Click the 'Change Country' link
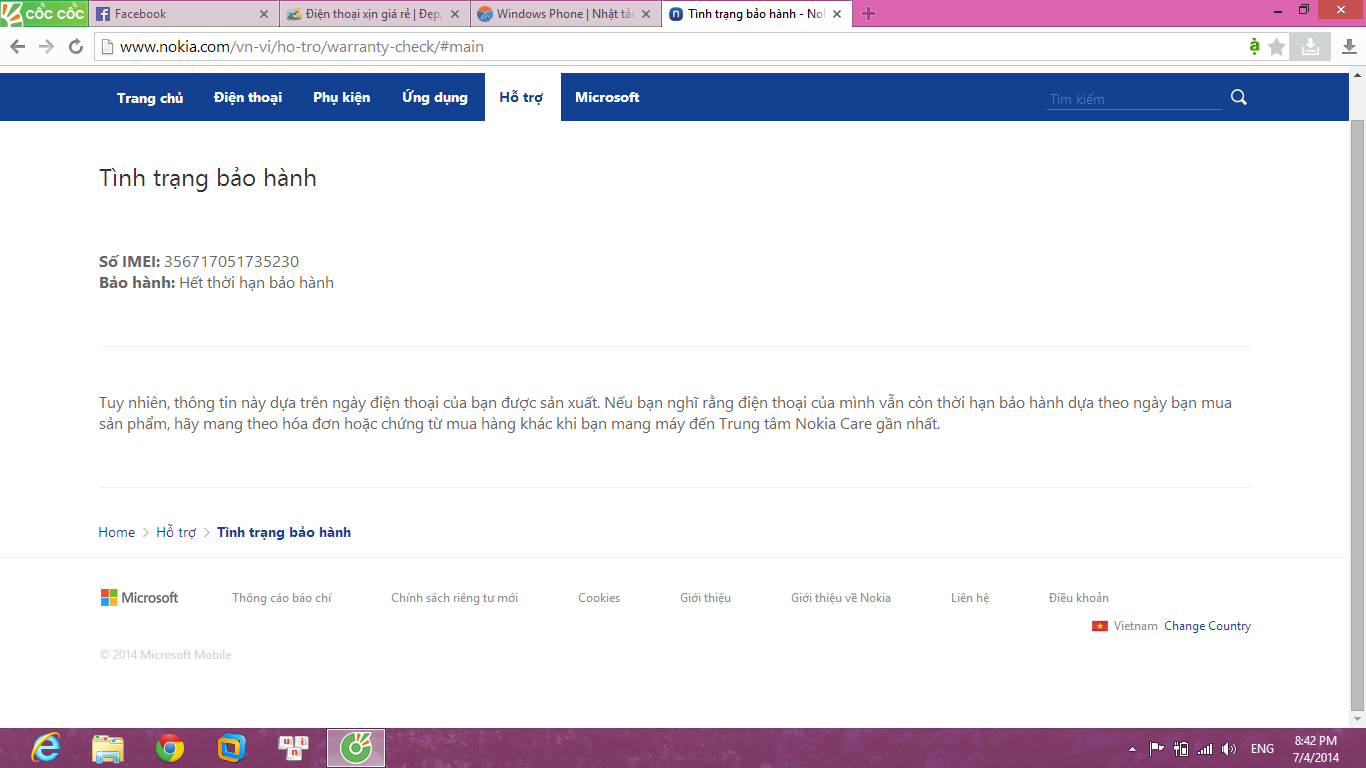The image size is (1366, 768). click(x=1207, y=626)
